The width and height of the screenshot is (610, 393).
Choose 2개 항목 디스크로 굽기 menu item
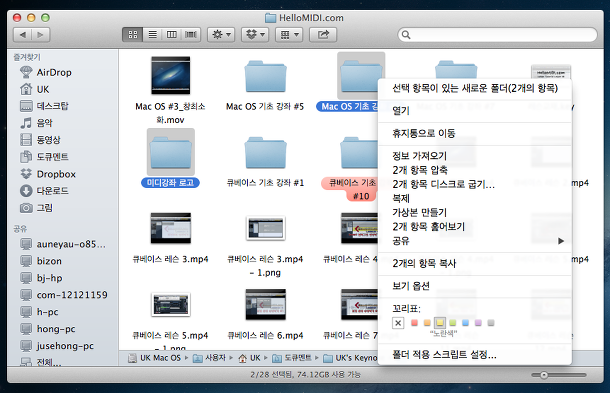coord(475,184)
